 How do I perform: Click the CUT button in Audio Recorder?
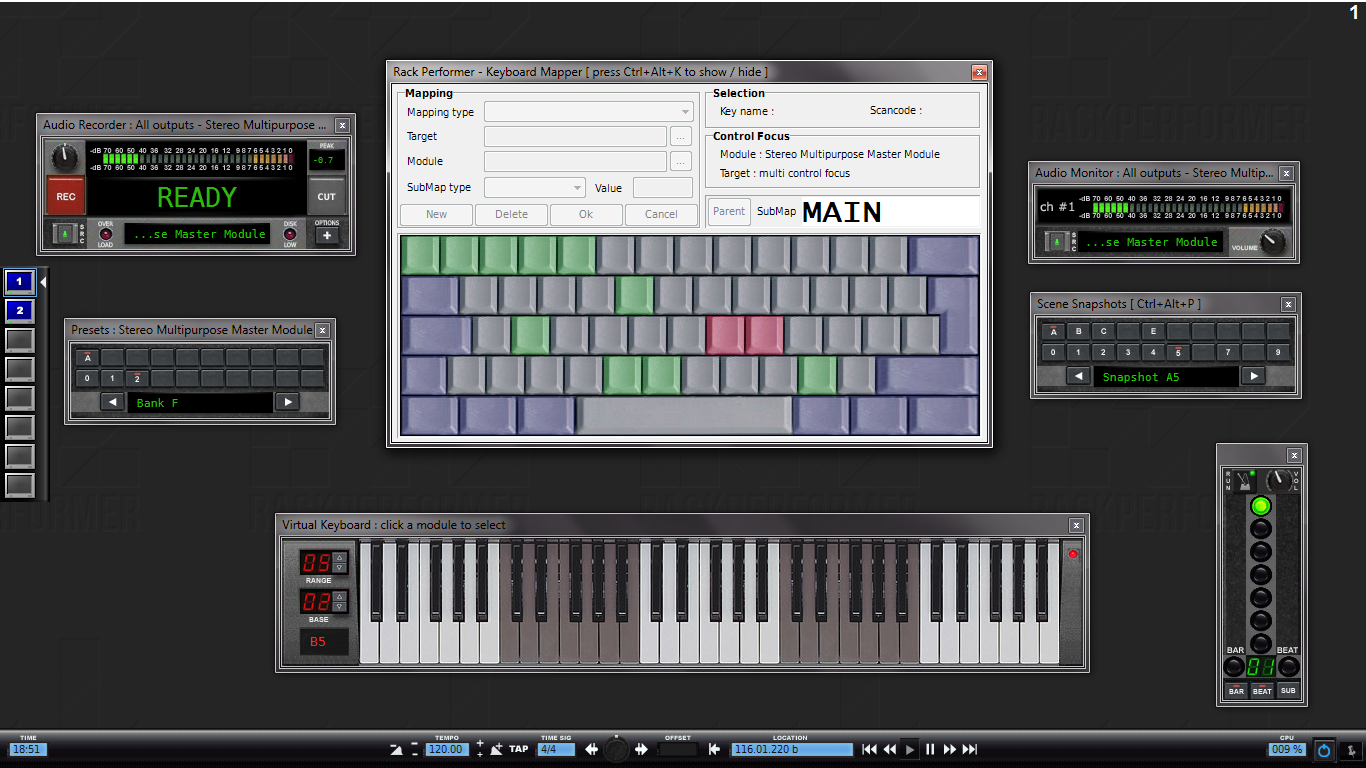tap(326, 197)
